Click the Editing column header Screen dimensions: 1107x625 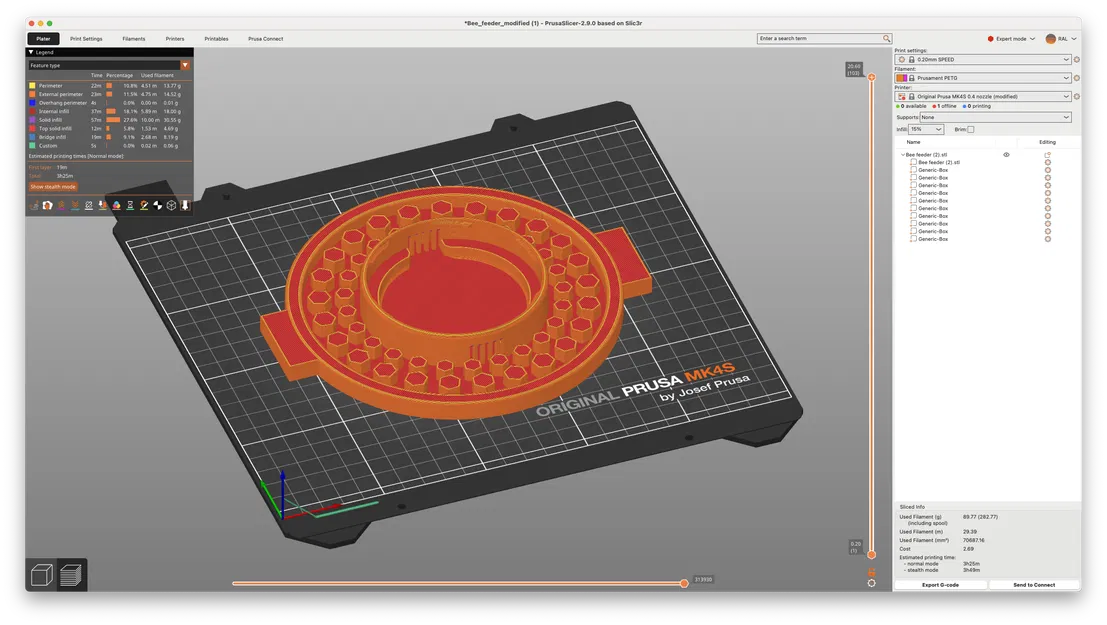tap(1047, 142)
